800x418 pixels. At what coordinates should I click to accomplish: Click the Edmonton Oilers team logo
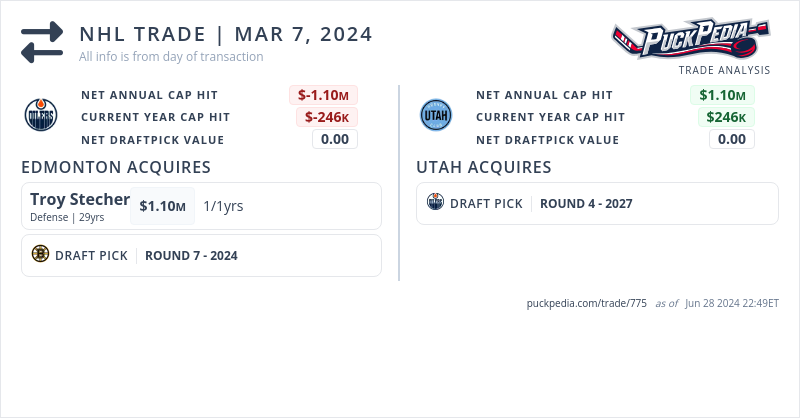[x=41, y=116]
